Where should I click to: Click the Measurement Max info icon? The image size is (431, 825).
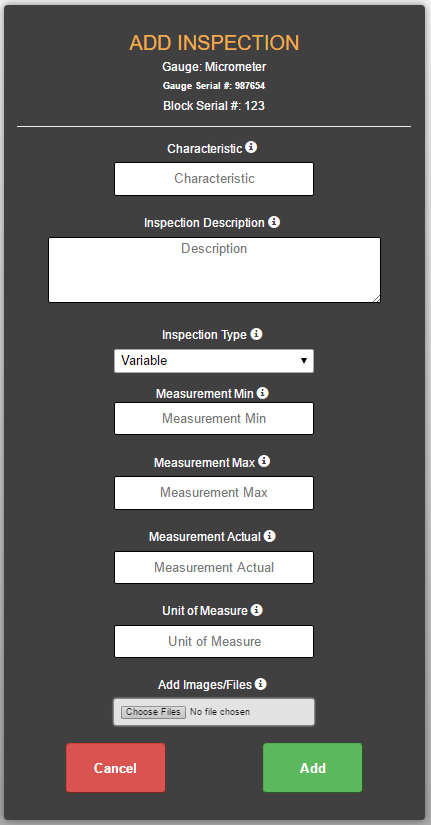click(x=264, y=461)
